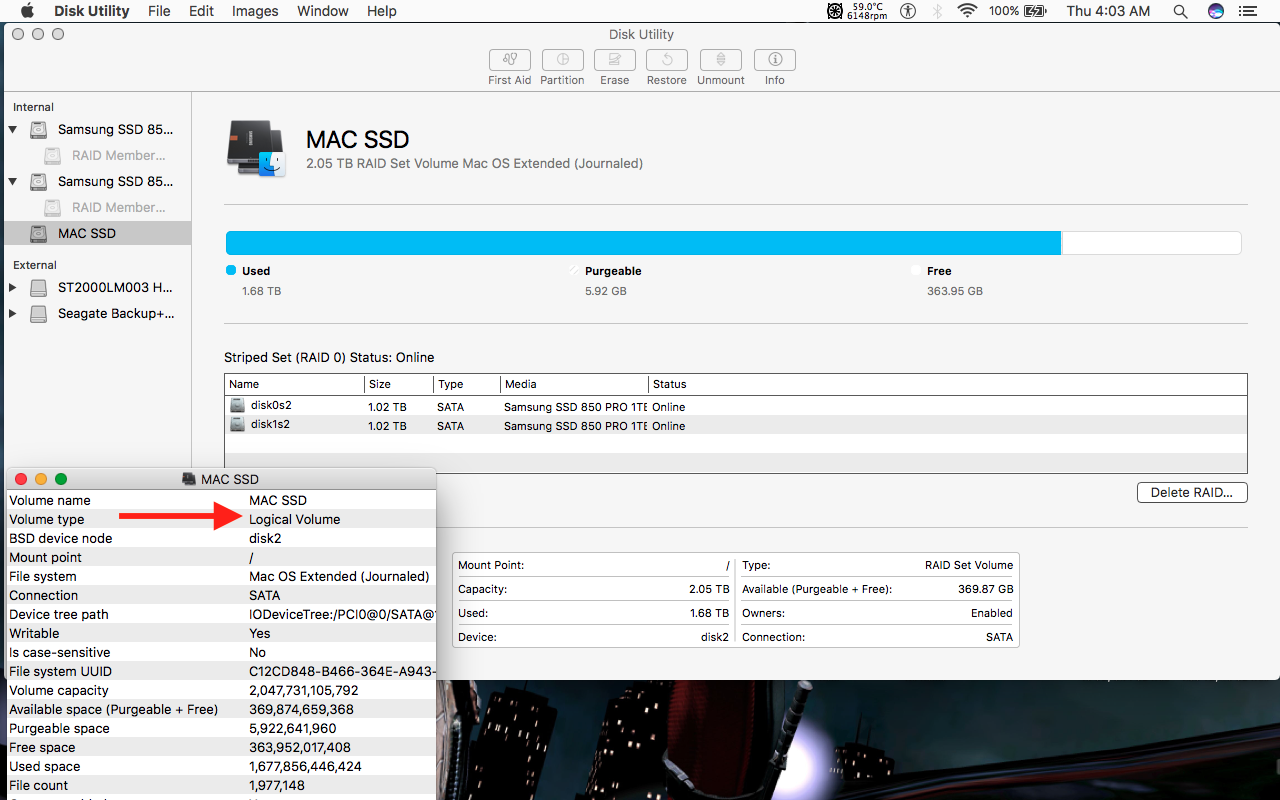Click the Purgeable 5.92 GB legend

606,281
